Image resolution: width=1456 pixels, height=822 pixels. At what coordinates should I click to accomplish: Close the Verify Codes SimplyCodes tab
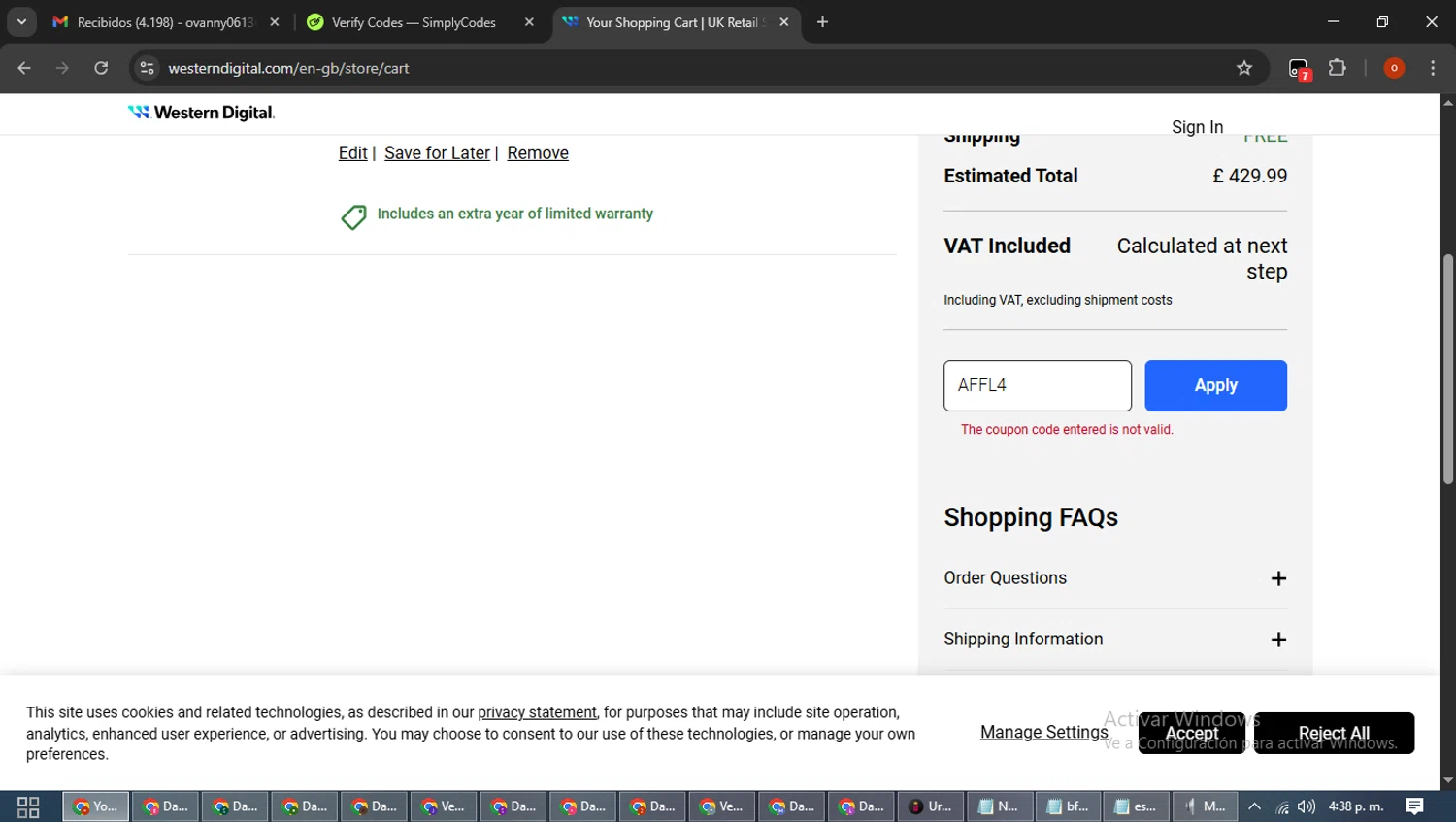coord(529,21)
